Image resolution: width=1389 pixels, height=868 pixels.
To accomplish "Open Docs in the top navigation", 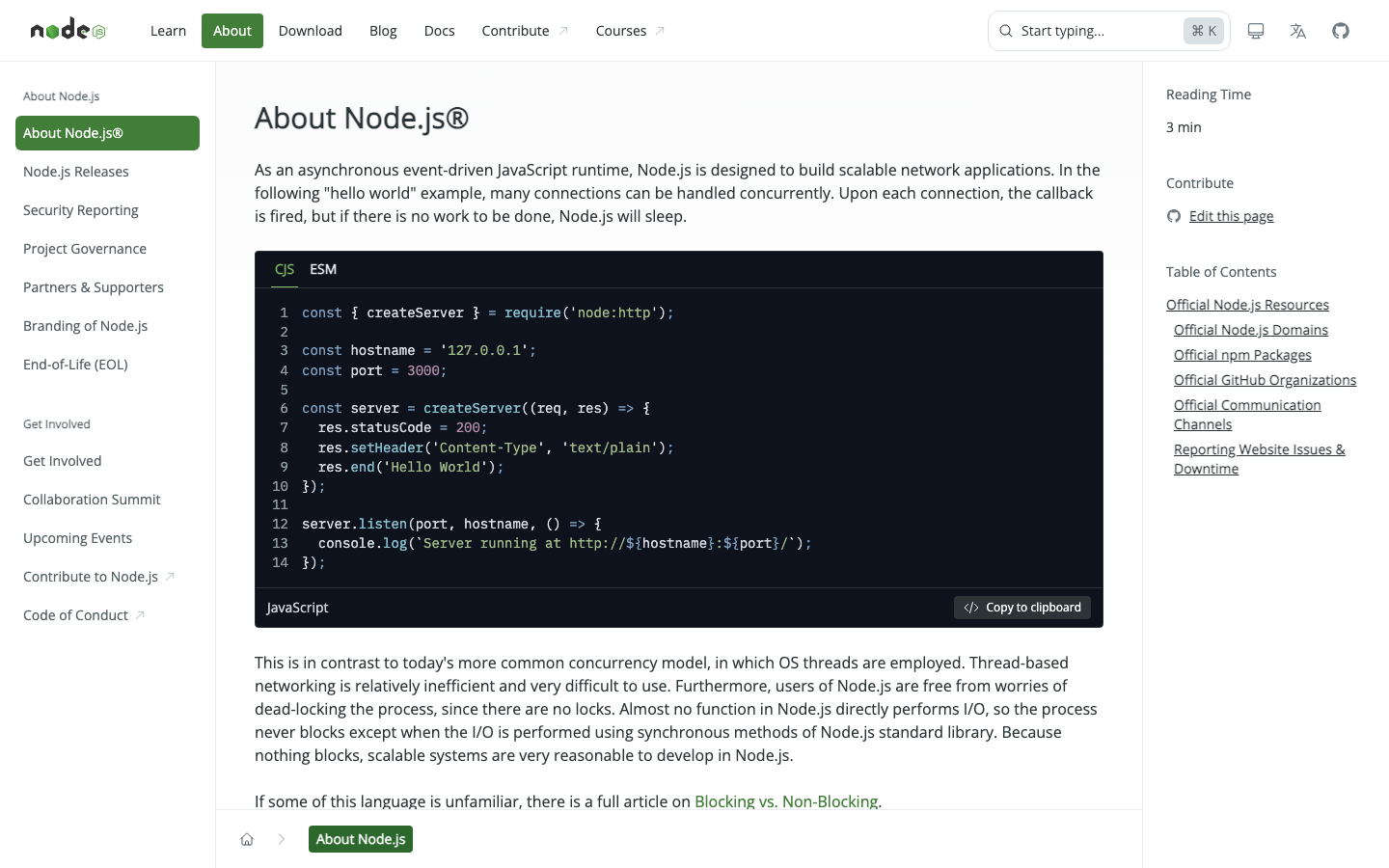I will (439, 31).
